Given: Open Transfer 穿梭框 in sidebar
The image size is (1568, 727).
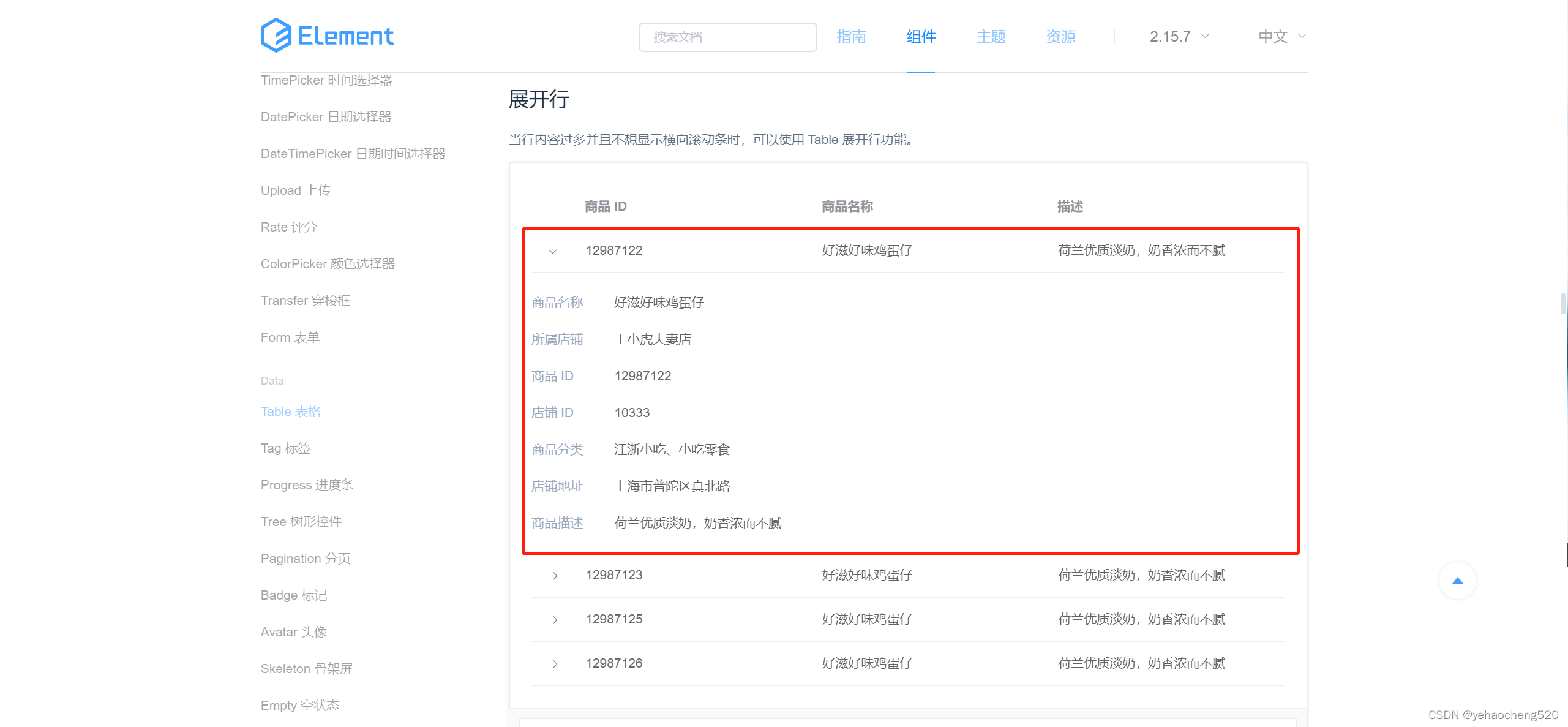Looking at the screenshot, I should (305, 301).
